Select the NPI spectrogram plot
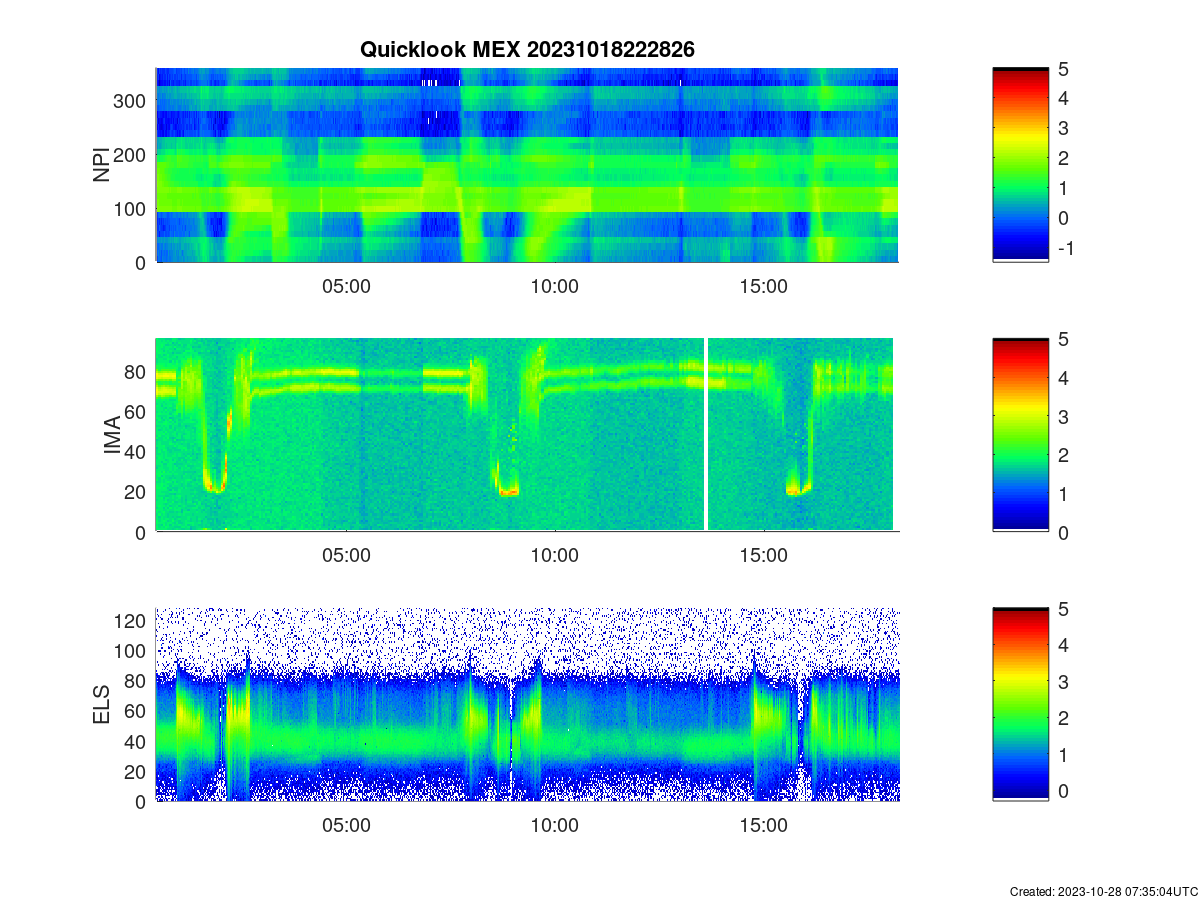The image size is (1200, 900). 527,165
